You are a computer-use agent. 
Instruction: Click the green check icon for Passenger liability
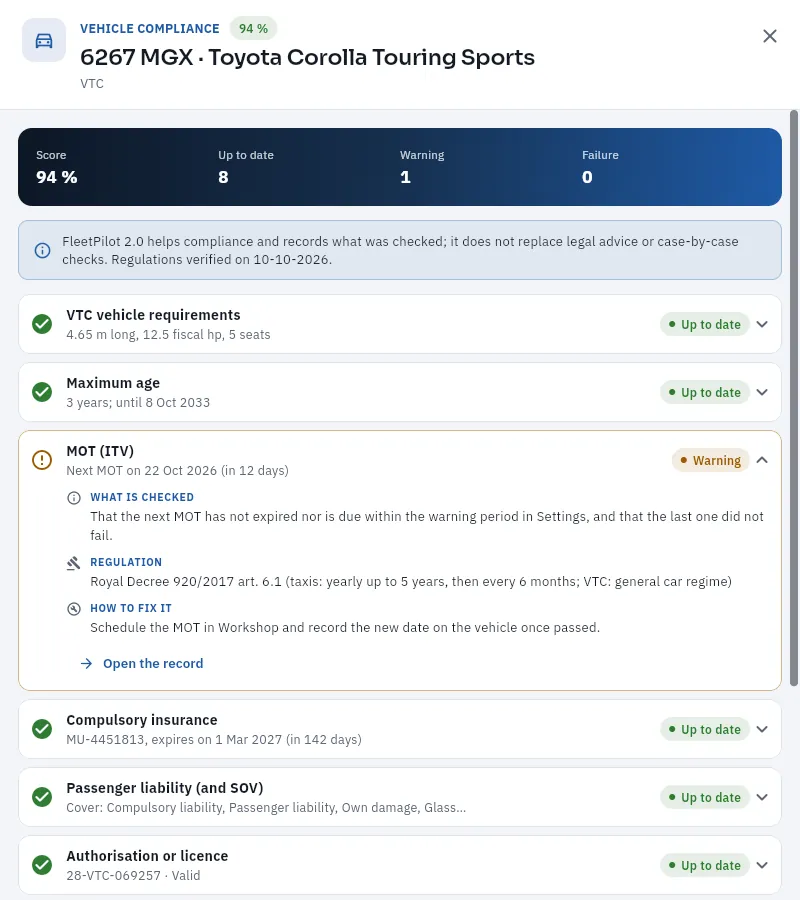click(42, 797)
